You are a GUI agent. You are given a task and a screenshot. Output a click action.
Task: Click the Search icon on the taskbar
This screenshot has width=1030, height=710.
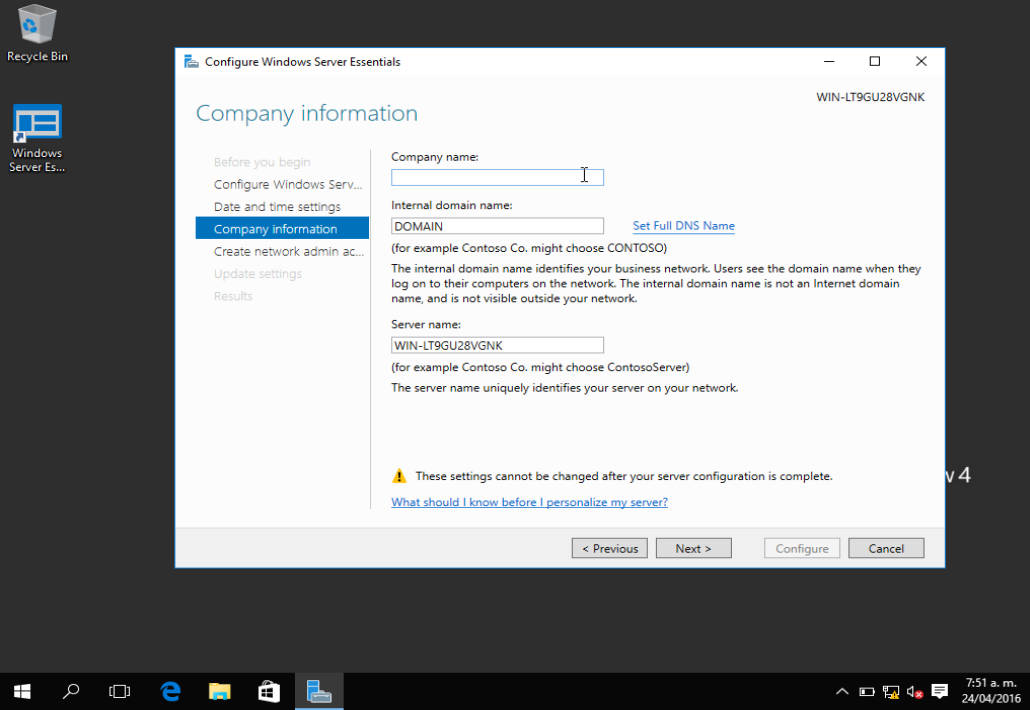tap(70, 690)
